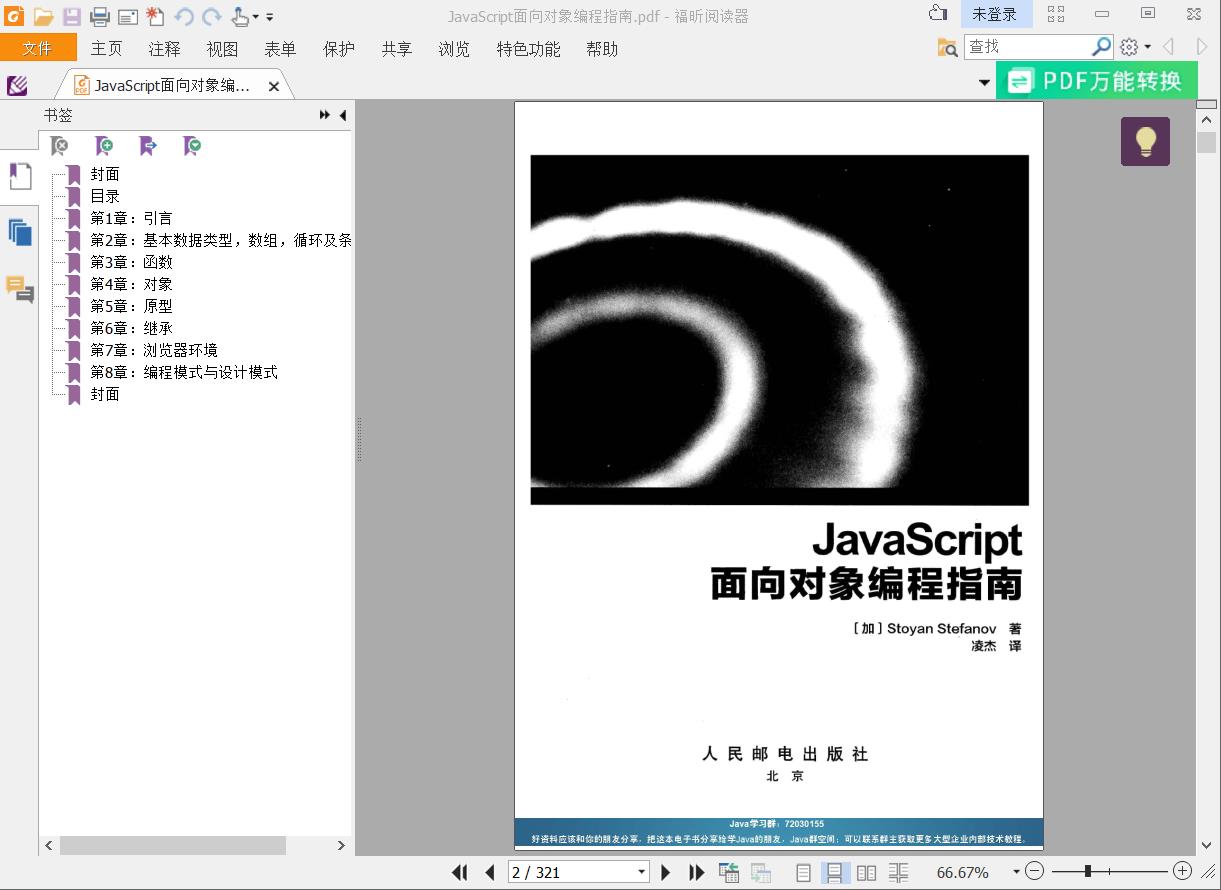Go to previous page arrow
The width and height of the screenshot is (1221, 890).
[490, 872]
